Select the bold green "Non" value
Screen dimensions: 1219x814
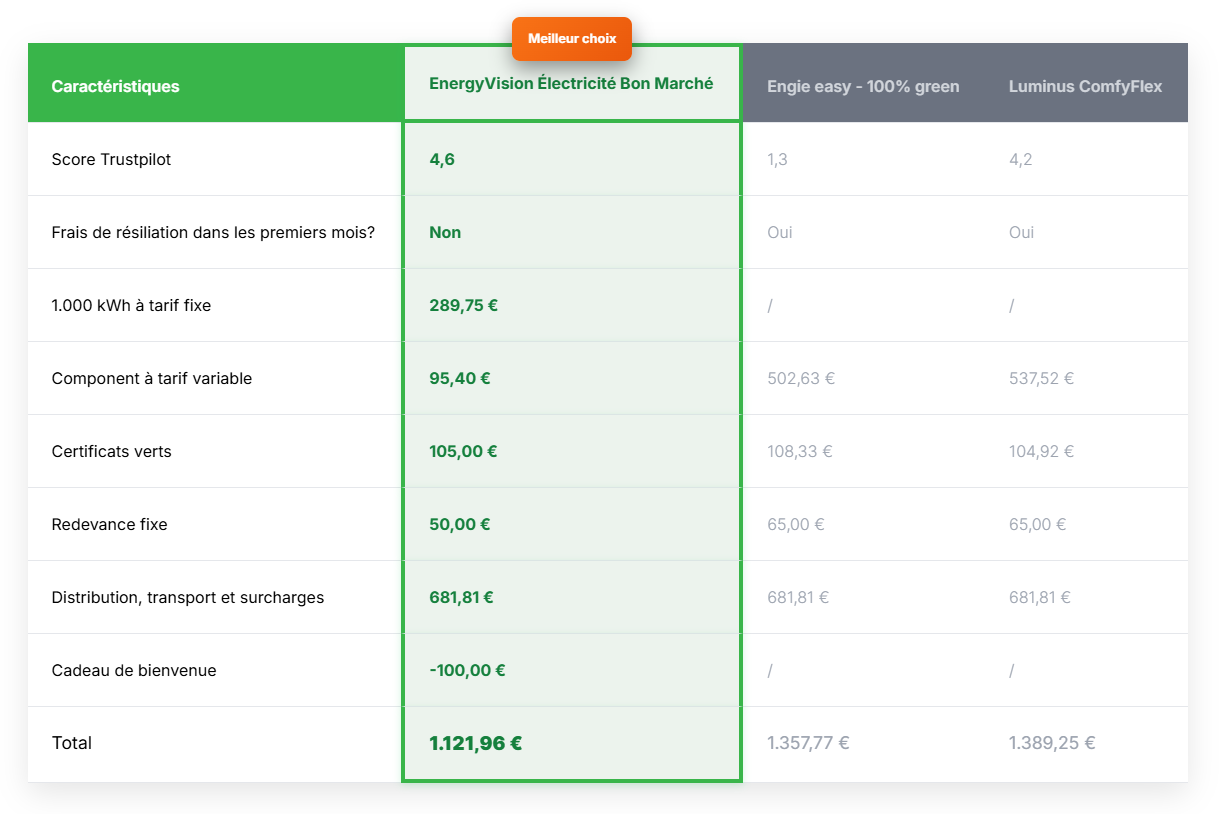point(445,232)
